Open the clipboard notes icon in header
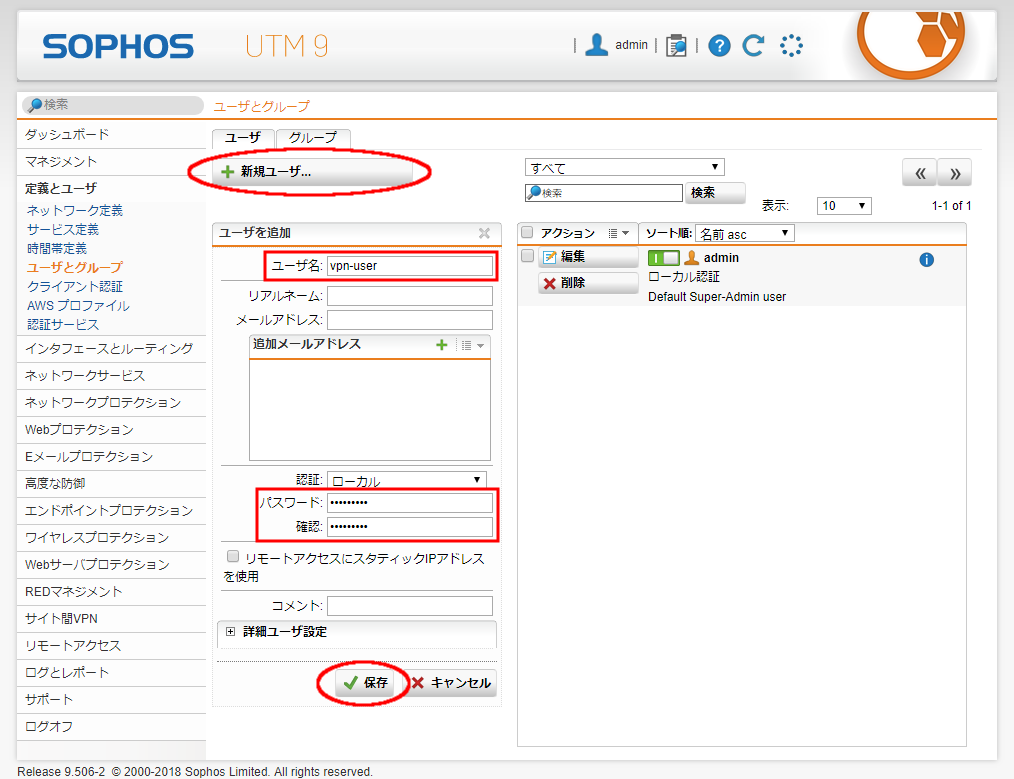 tap(676, 45)
